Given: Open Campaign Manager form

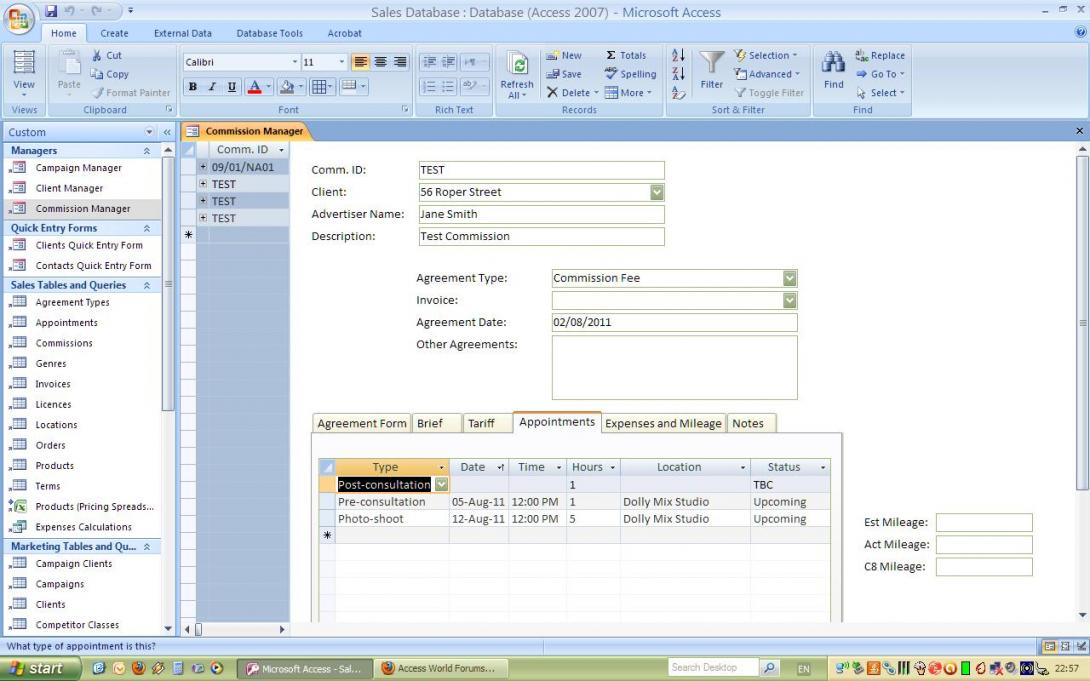Looking at the screenshot, I should (79, 167).
